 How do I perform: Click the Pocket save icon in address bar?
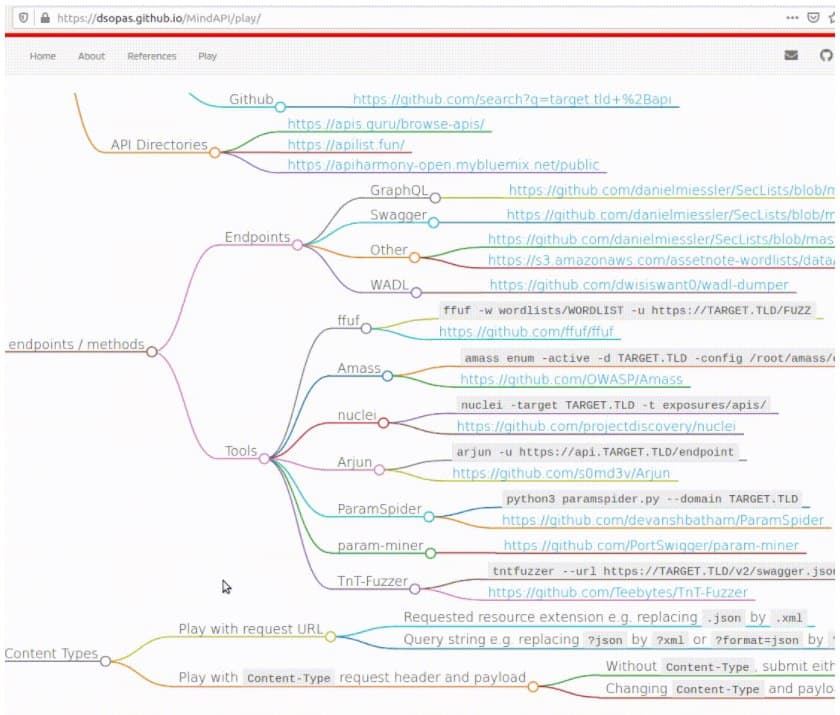point(813,18)
